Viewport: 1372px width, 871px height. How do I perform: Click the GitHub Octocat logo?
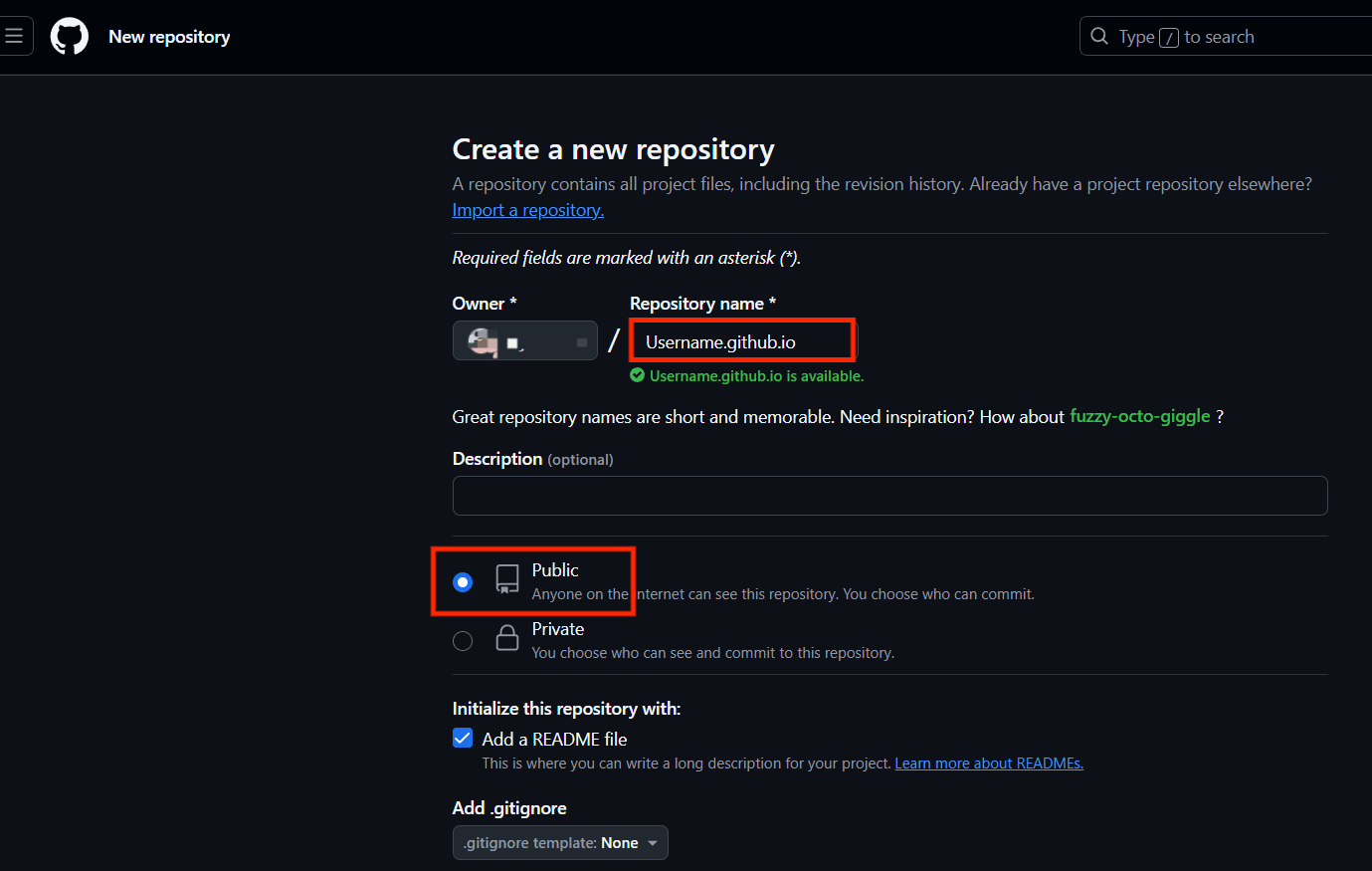(x=70, y=37)
